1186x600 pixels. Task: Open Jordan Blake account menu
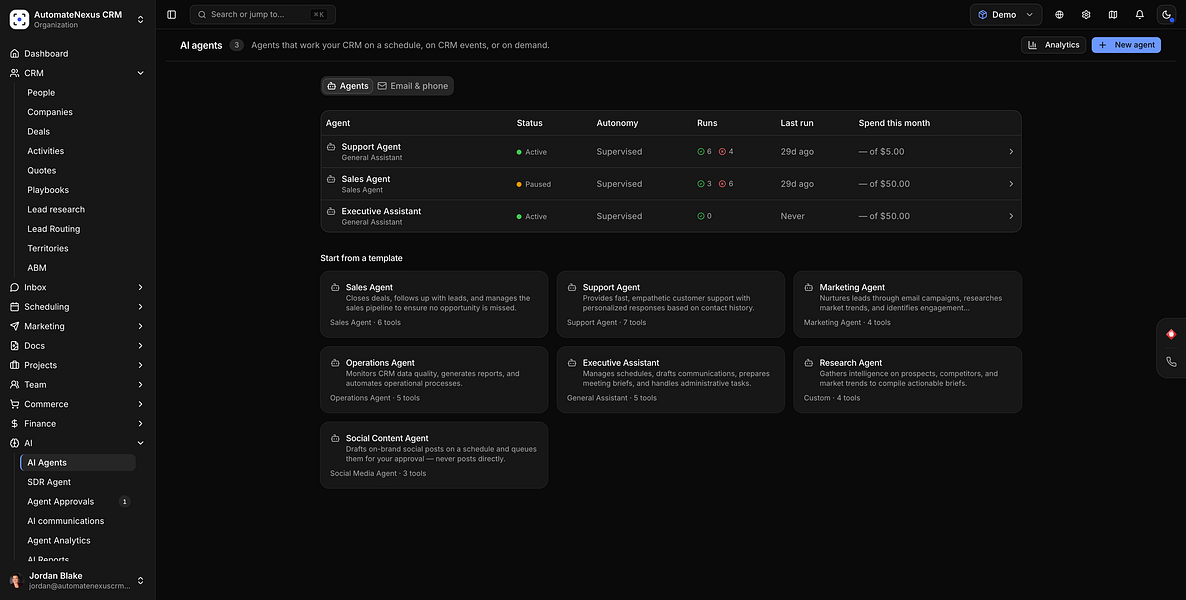click(78, 580)
